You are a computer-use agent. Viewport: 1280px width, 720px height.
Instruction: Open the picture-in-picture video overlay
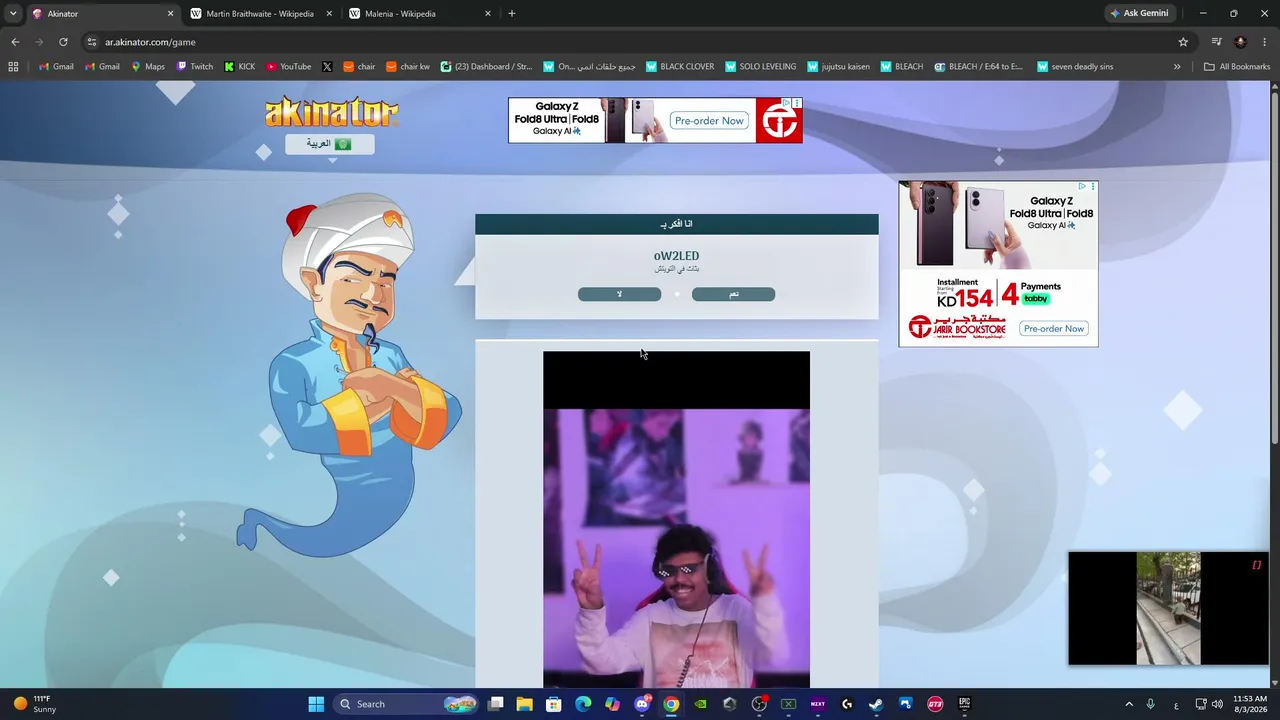(x=1168, y=608)
